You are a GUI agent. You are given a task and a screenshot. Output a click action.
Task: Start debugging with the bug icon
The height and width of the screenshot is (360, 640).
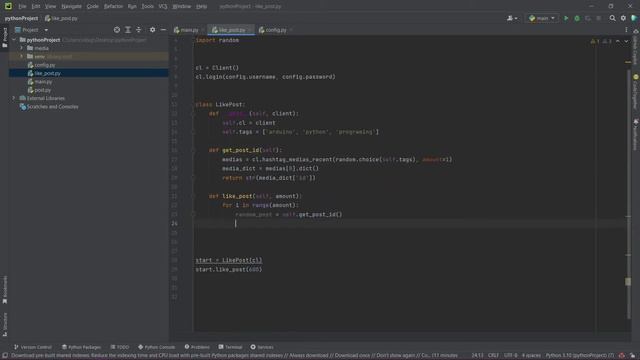577,18
